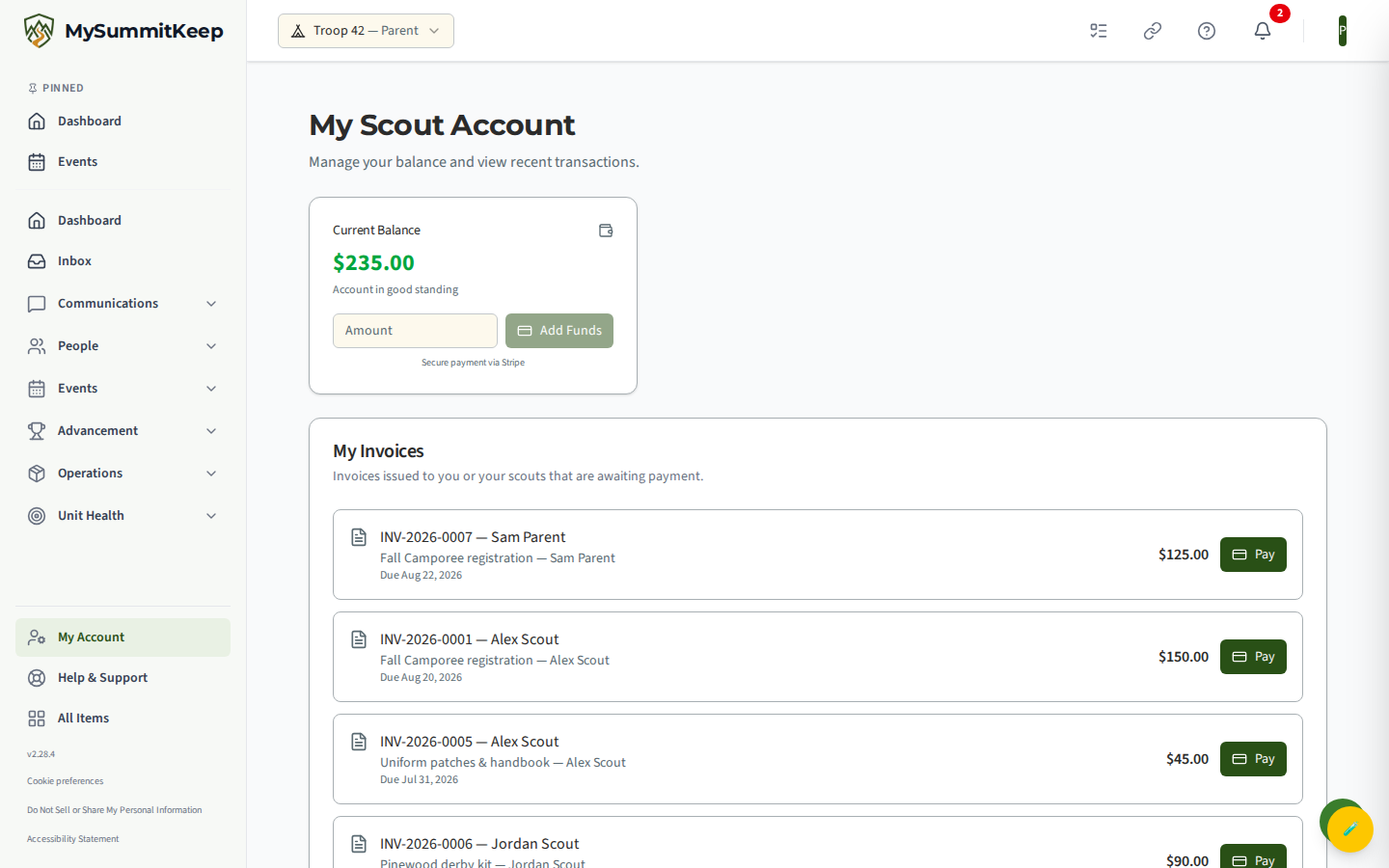Open the yellow floating test-tube button
This screenshot has height=868, width=1389.
[x=1350, y=829]
